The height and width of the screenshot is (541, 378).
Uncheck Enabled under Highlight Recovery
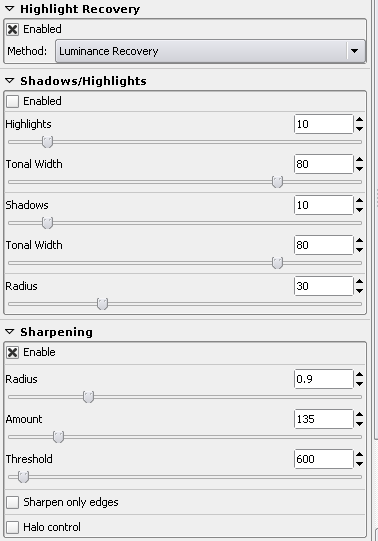pos(12,29)
